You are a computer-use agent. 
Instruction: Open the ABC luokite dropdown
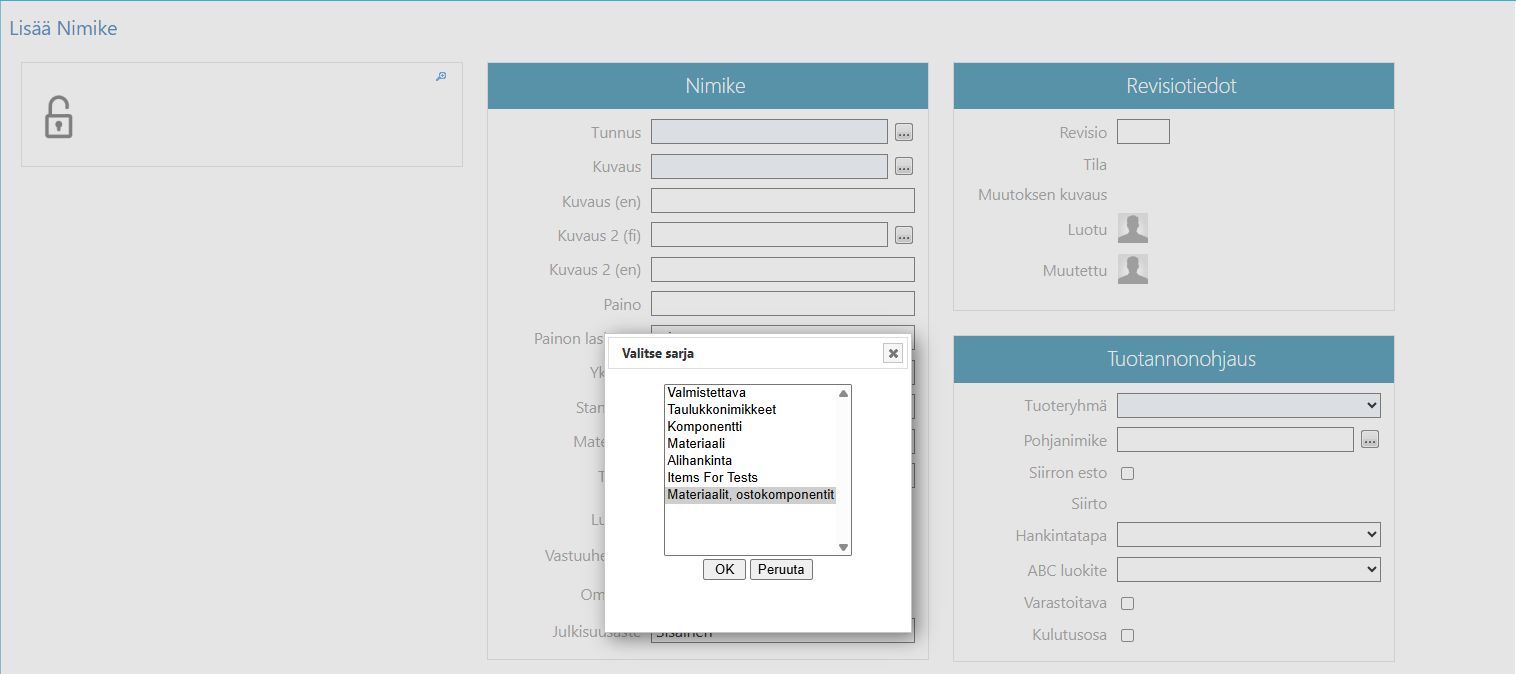pos(1248,569)
